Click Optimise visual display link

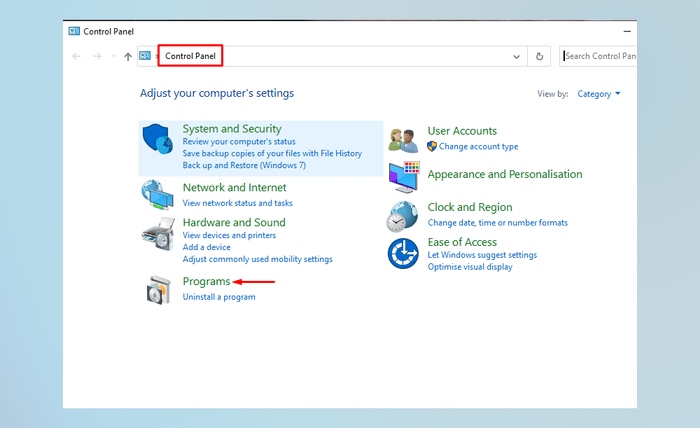click(x=470, y=267)
